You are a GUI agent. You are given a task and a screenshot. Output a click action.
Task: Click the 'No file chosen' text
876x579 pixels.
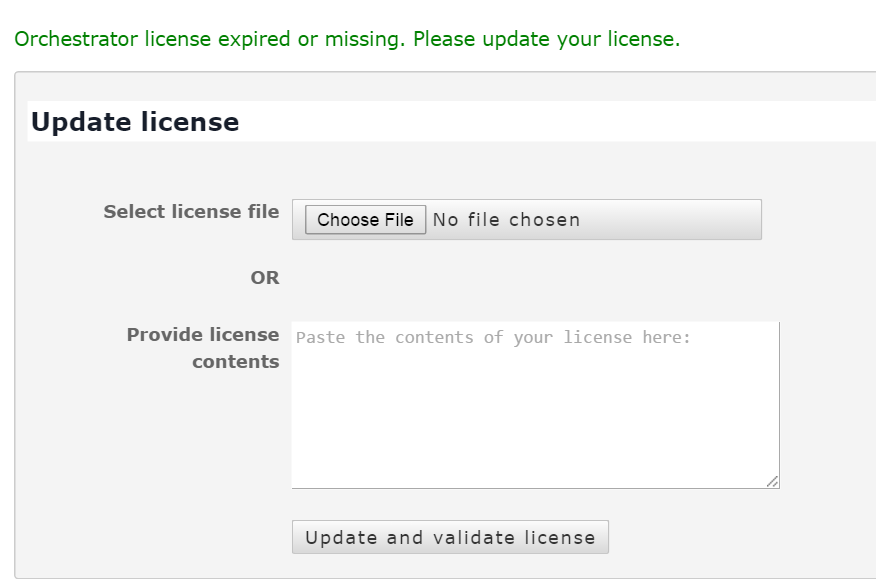tap(506, 220)
